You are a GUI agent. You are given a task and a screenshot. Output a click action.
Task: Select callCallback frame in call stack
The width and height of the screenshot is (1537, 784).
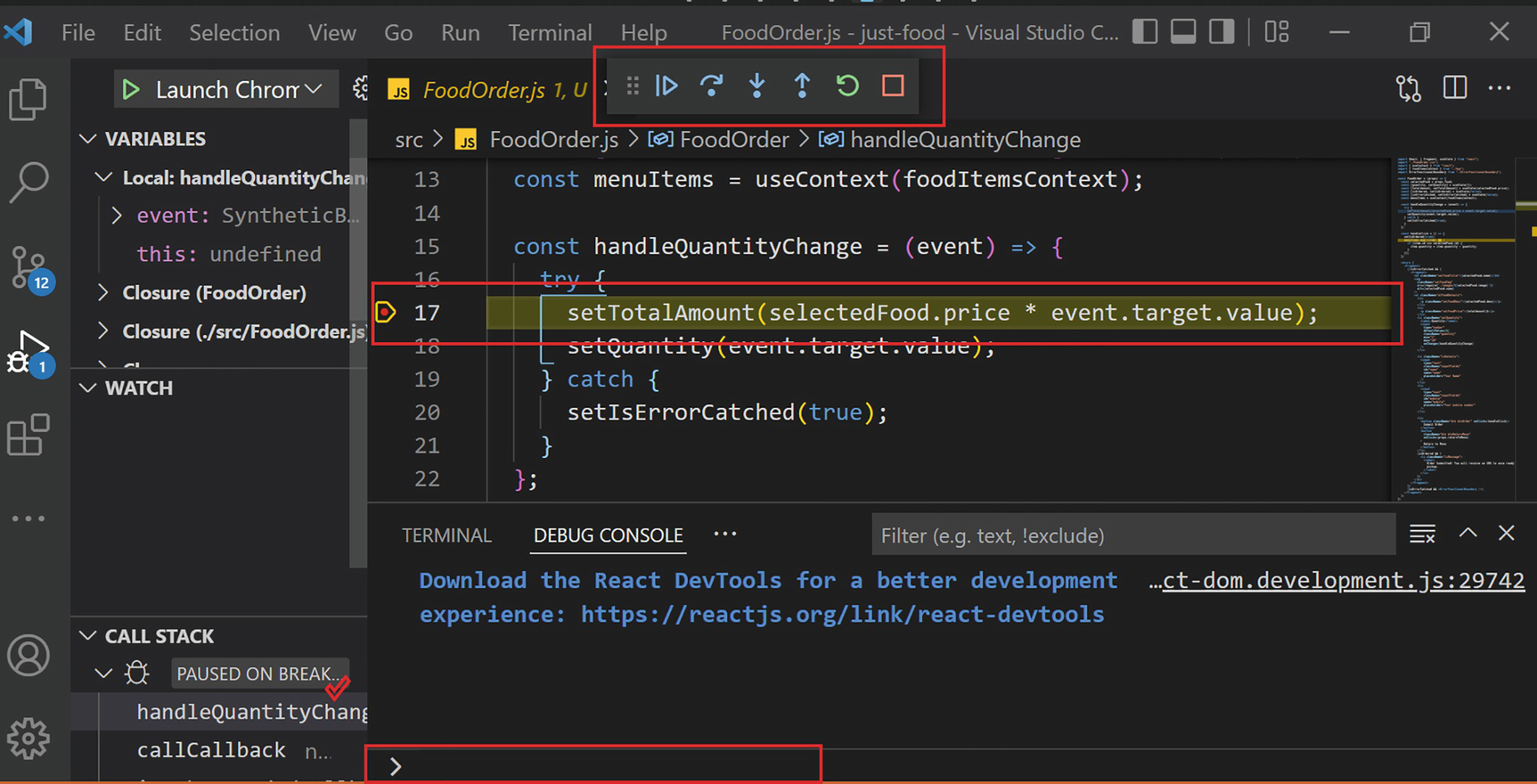[211, 751]
